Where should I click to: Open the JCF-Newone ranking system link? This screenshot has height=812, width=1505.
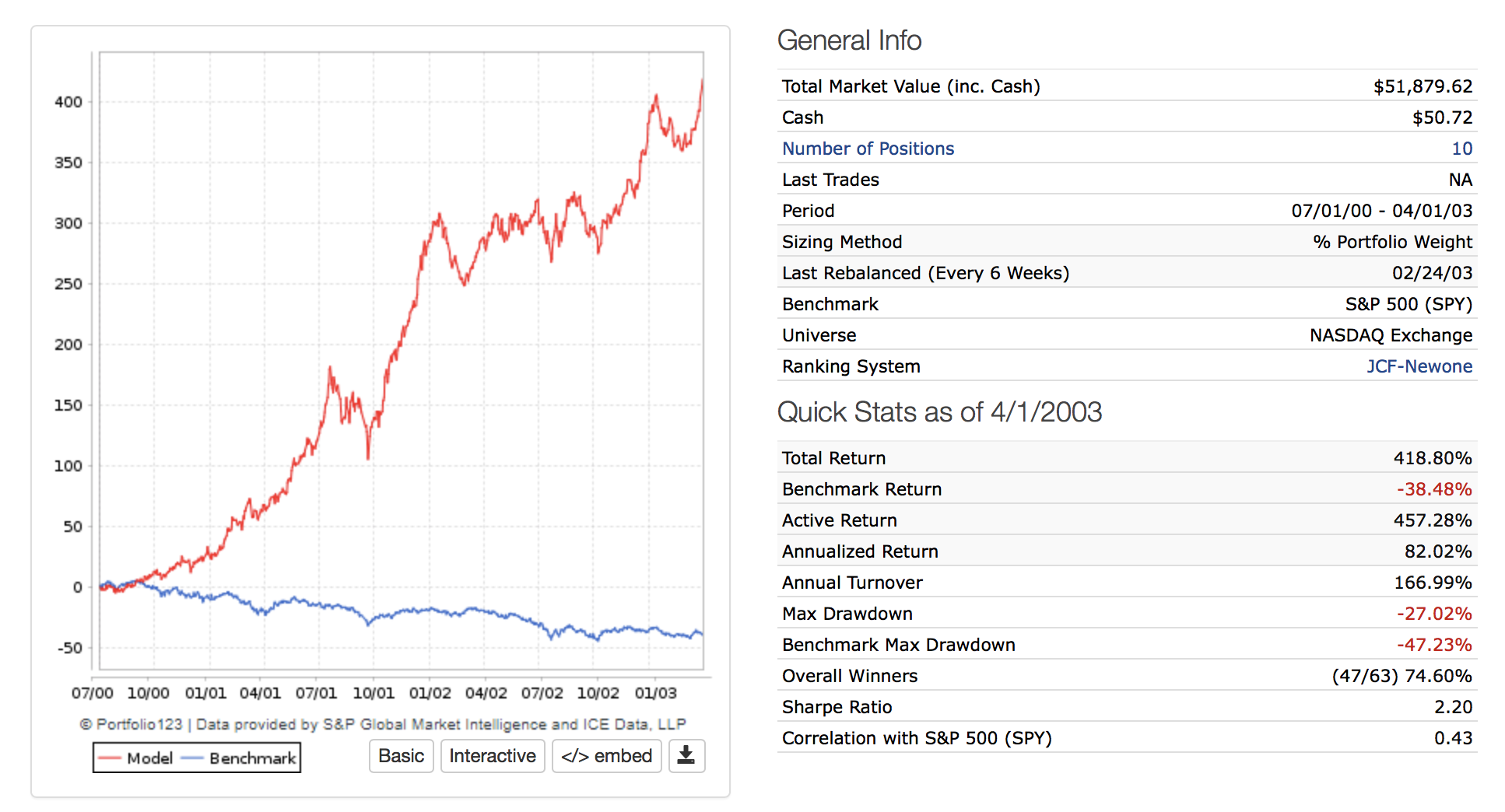point(1419,366)
